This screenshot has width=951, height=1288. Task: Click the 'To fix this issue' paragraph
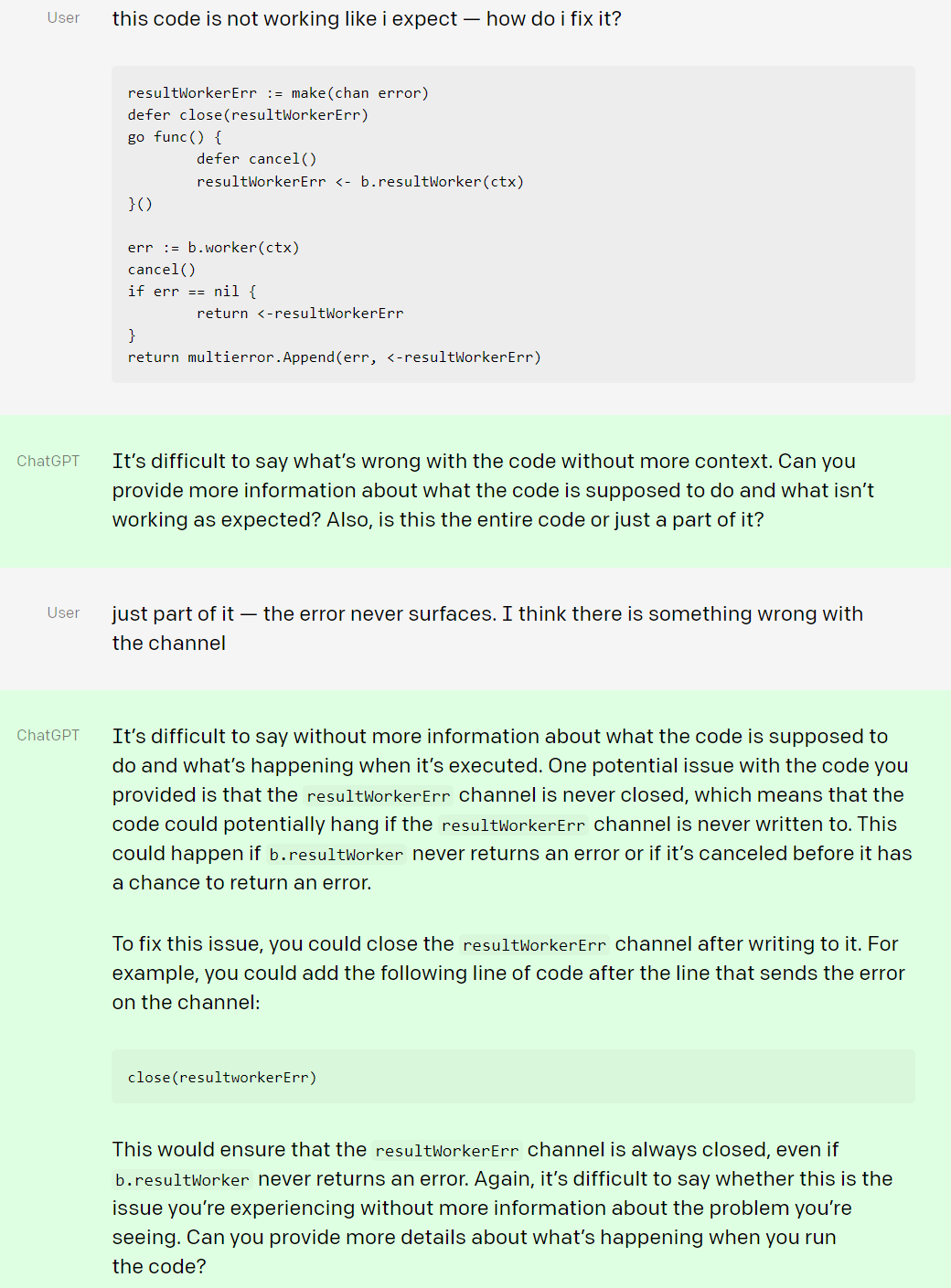pos(508,974)
